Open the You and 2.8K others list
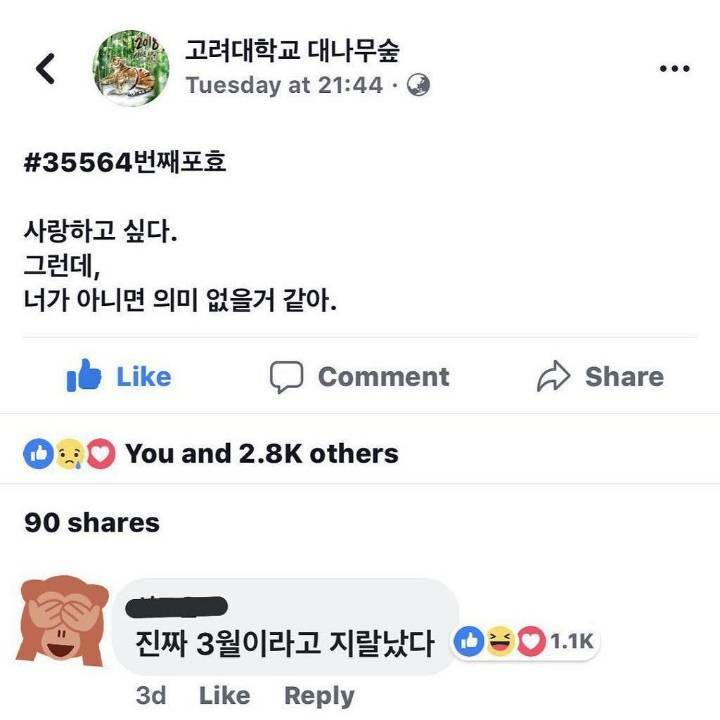 click(x=262, y=454)
